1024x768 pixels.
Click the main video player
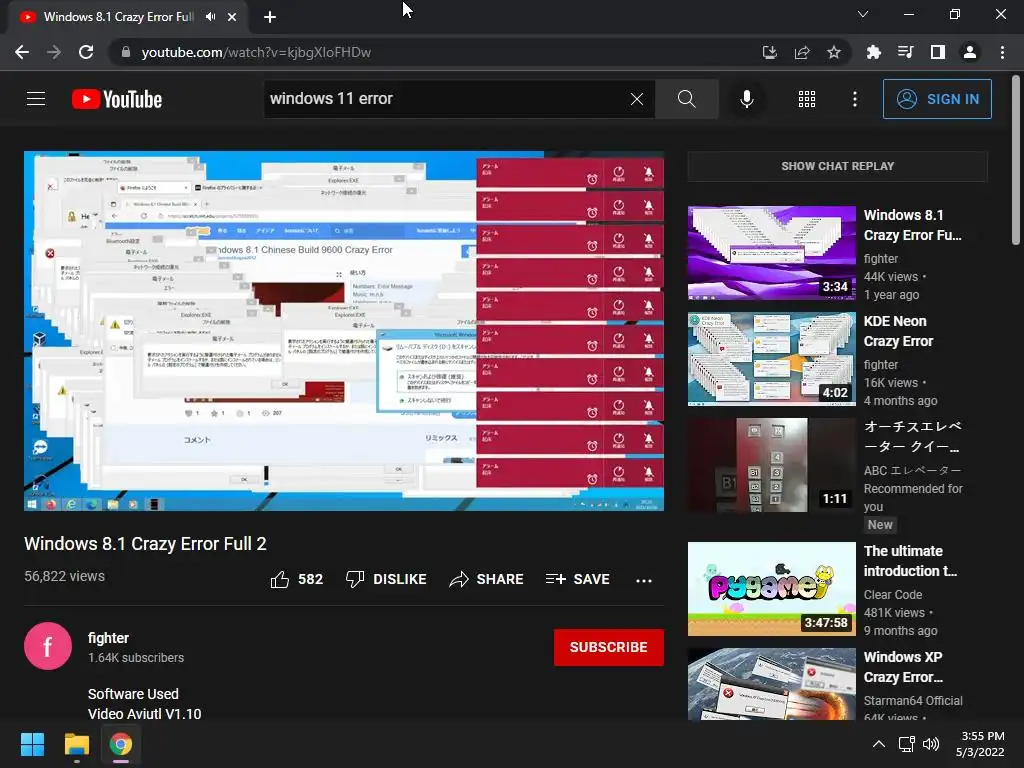point(344,330)
